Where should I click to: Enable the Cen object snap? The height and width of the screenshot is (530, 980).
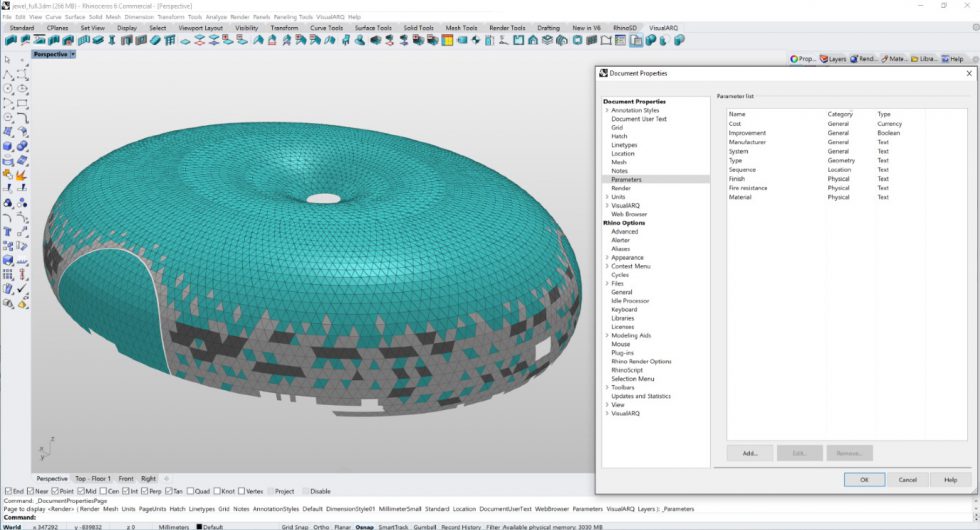click(102, 491)
